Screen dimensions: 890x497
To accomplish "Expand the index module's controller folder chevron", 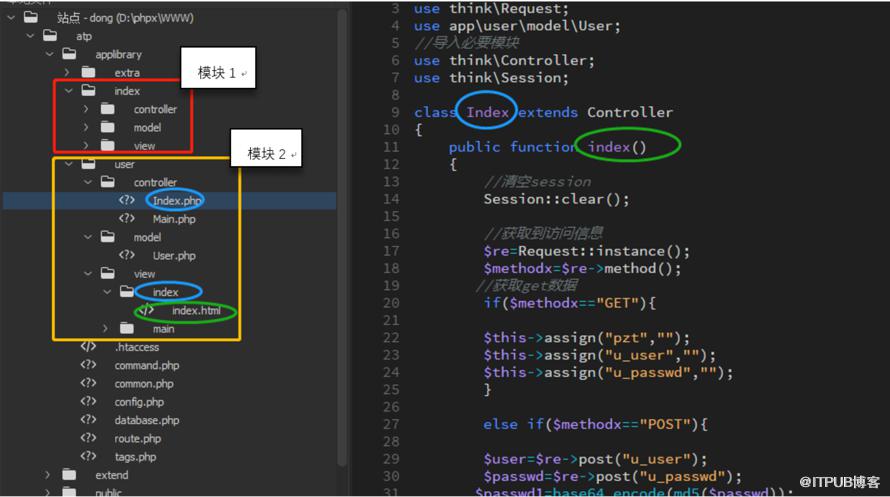I will tap(86, 108).
